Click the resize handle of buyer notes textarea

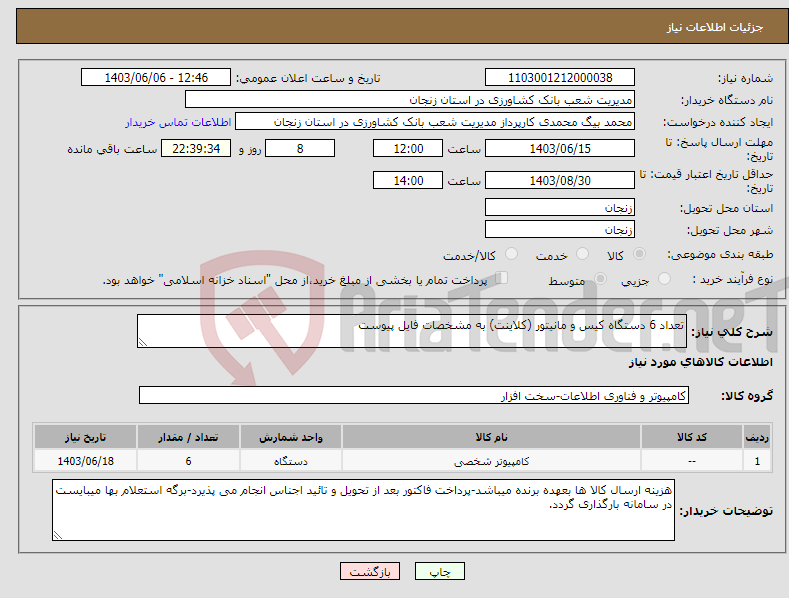(x=58, y=535)
